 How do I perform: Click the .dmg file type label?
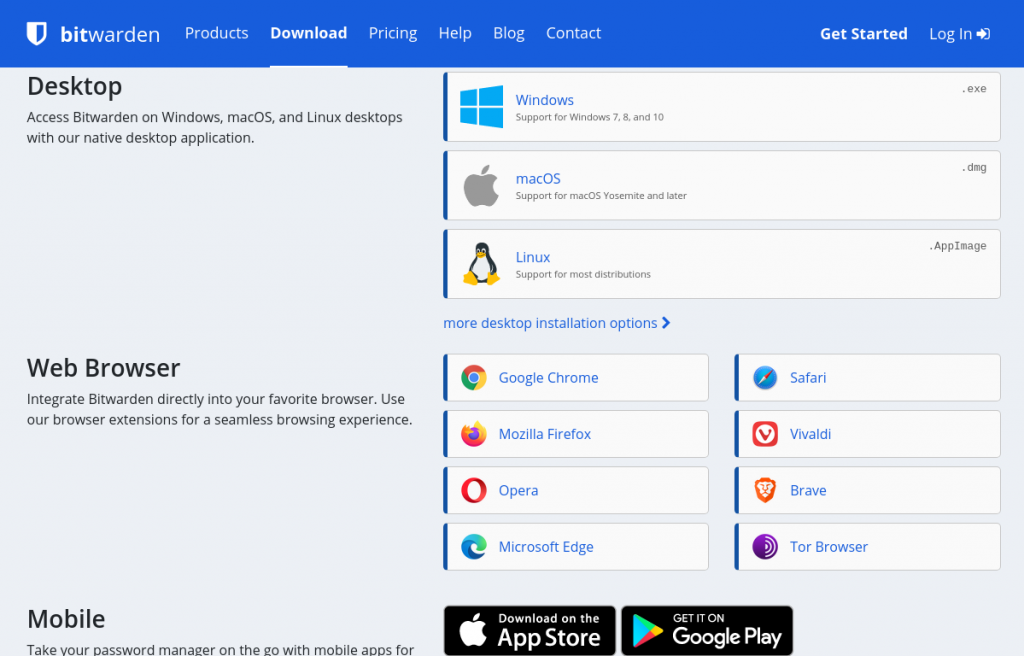[x=974, y=167]
